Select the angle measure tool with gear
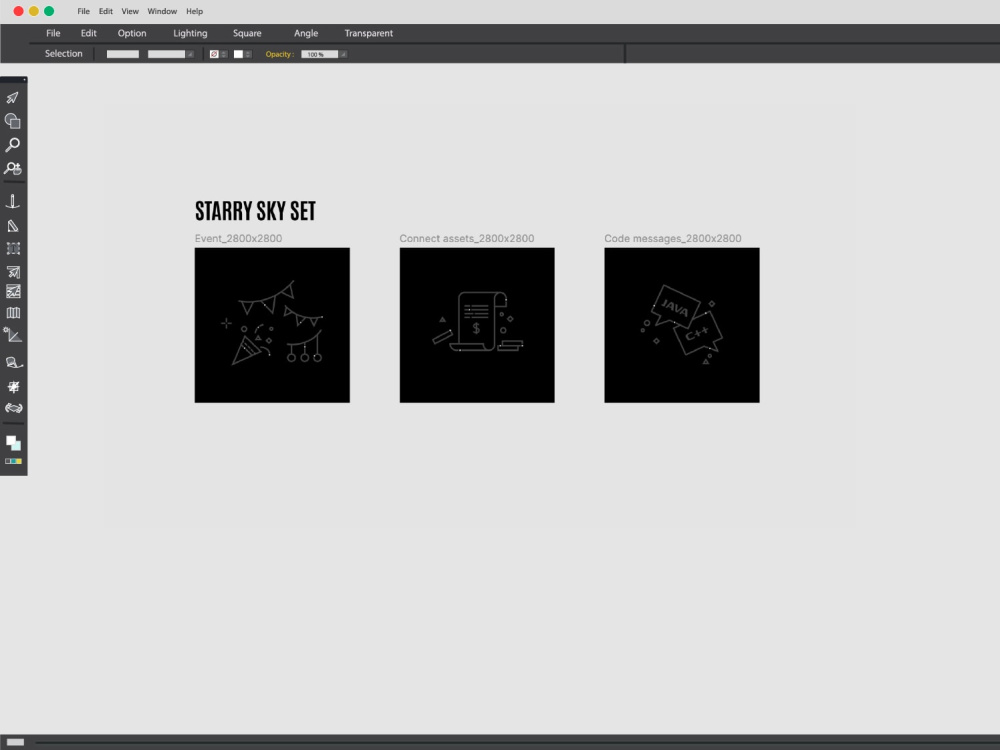This screenshot has height=750, width=1000. [13, 335]
